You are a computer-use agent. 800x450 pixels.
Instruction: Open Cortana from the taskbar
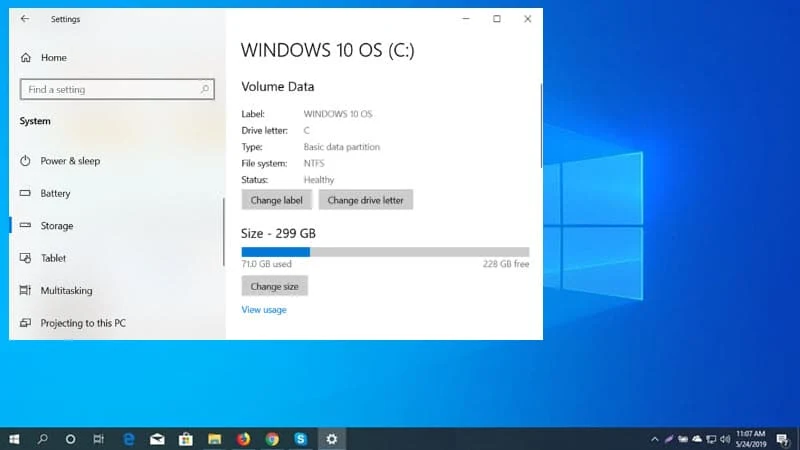pyautogui.click(x=70, y=439)
